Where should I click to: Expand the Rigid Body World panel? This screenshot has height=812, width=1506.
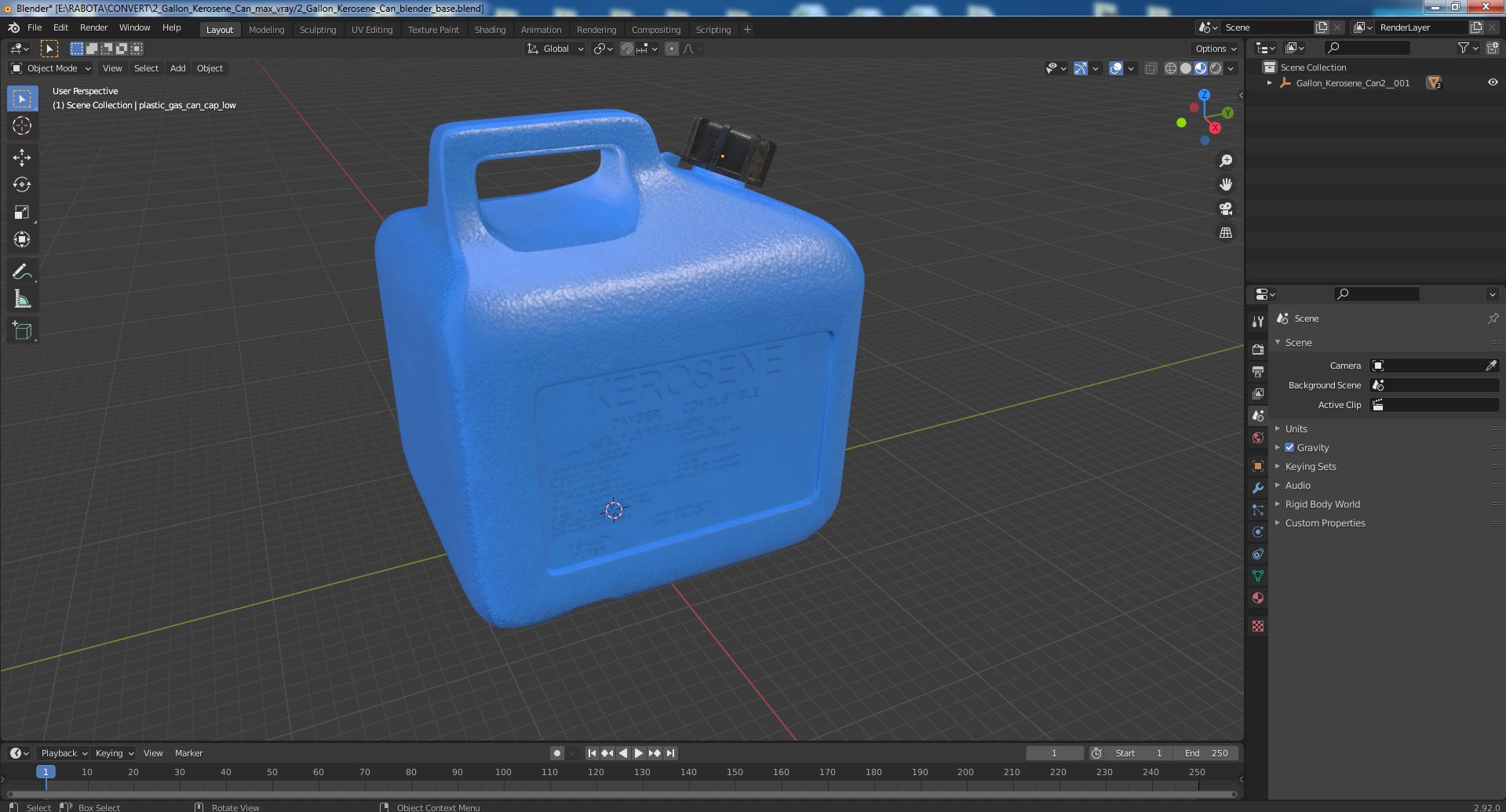click(x=1322, y=504)
